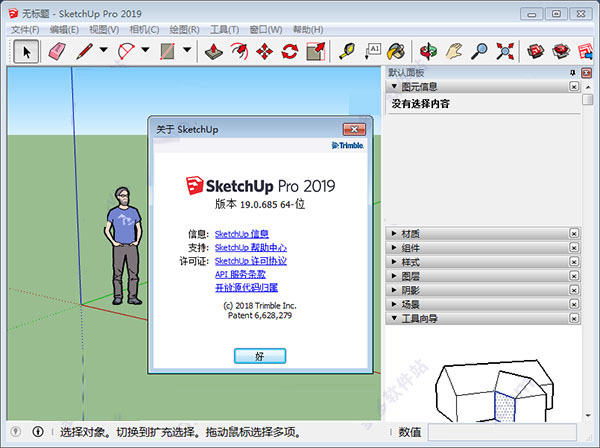
Task: Open the Line tool dropdown arrow
Action: (103, 50)
